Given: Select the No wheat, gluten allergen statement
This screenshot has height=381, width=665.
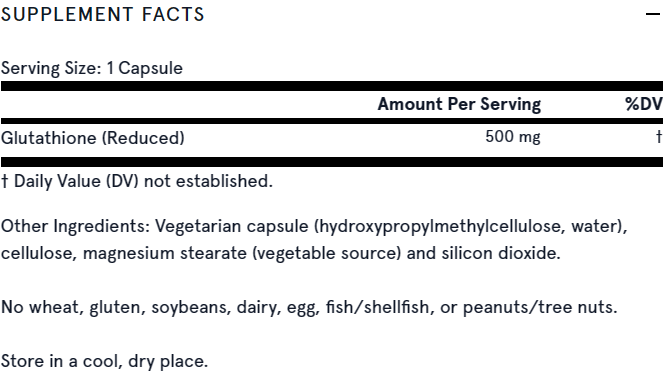Looking at the screenshot, I should coord(309,307).
